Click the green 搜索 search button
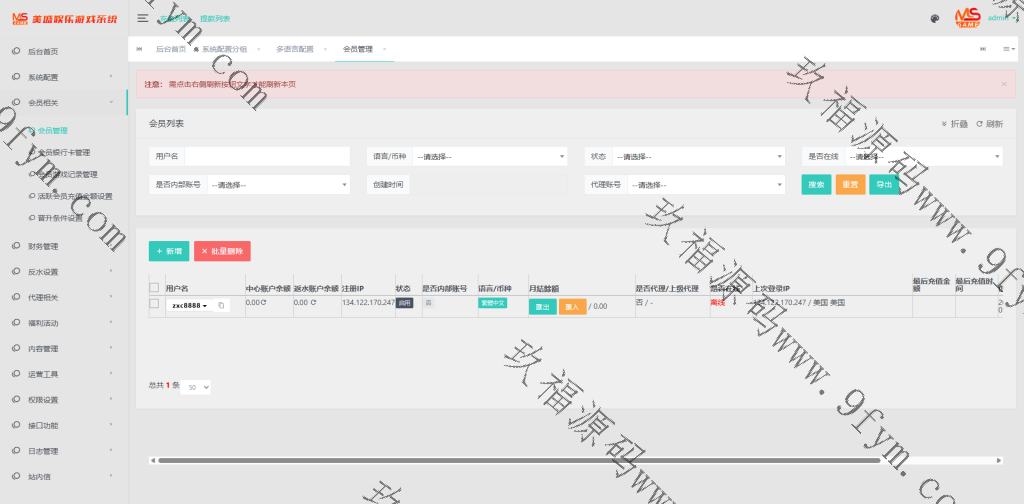 click(x=816, y=185)
